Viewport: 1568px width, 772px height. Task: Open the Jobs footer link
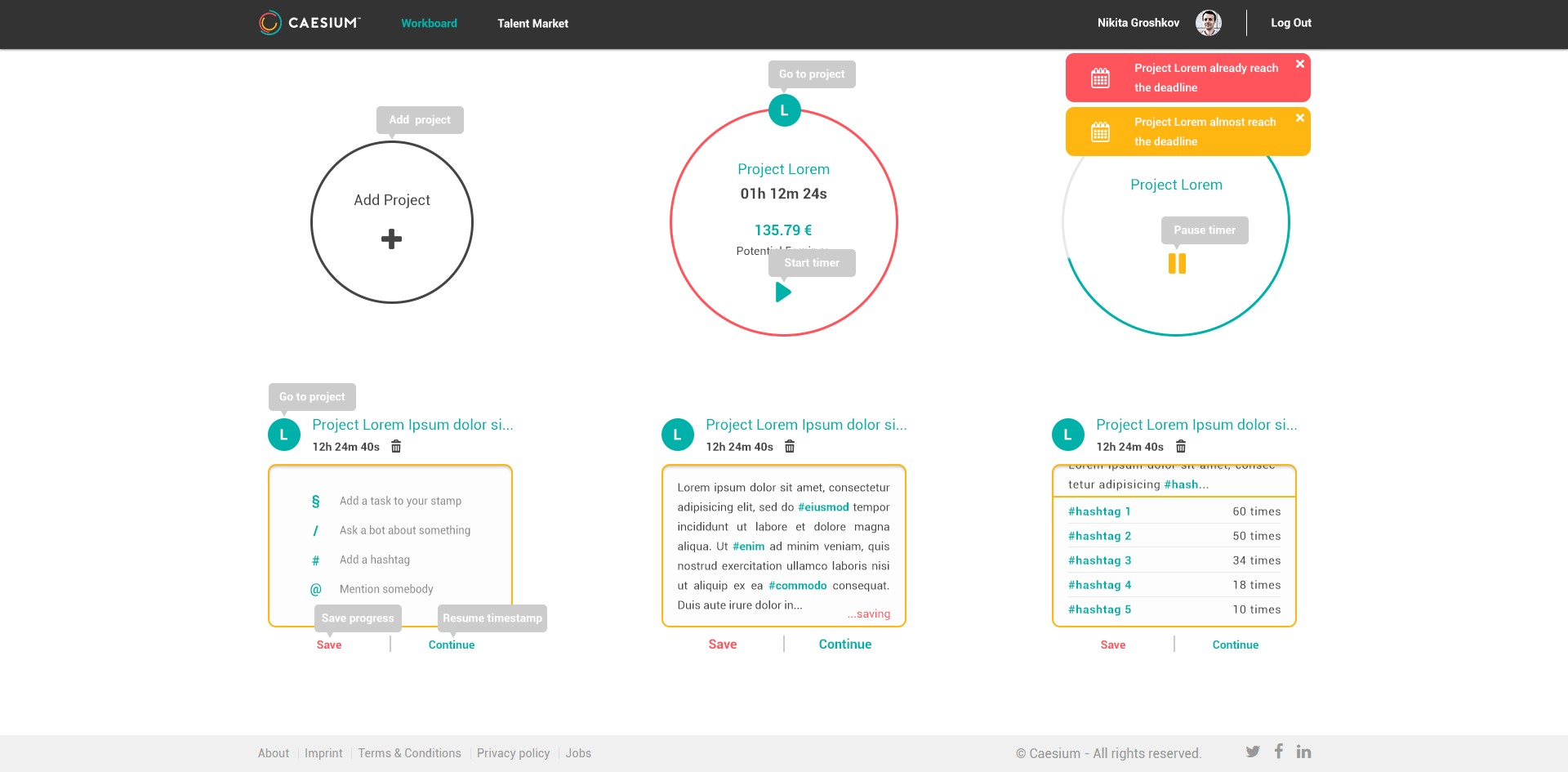point(578,753)
